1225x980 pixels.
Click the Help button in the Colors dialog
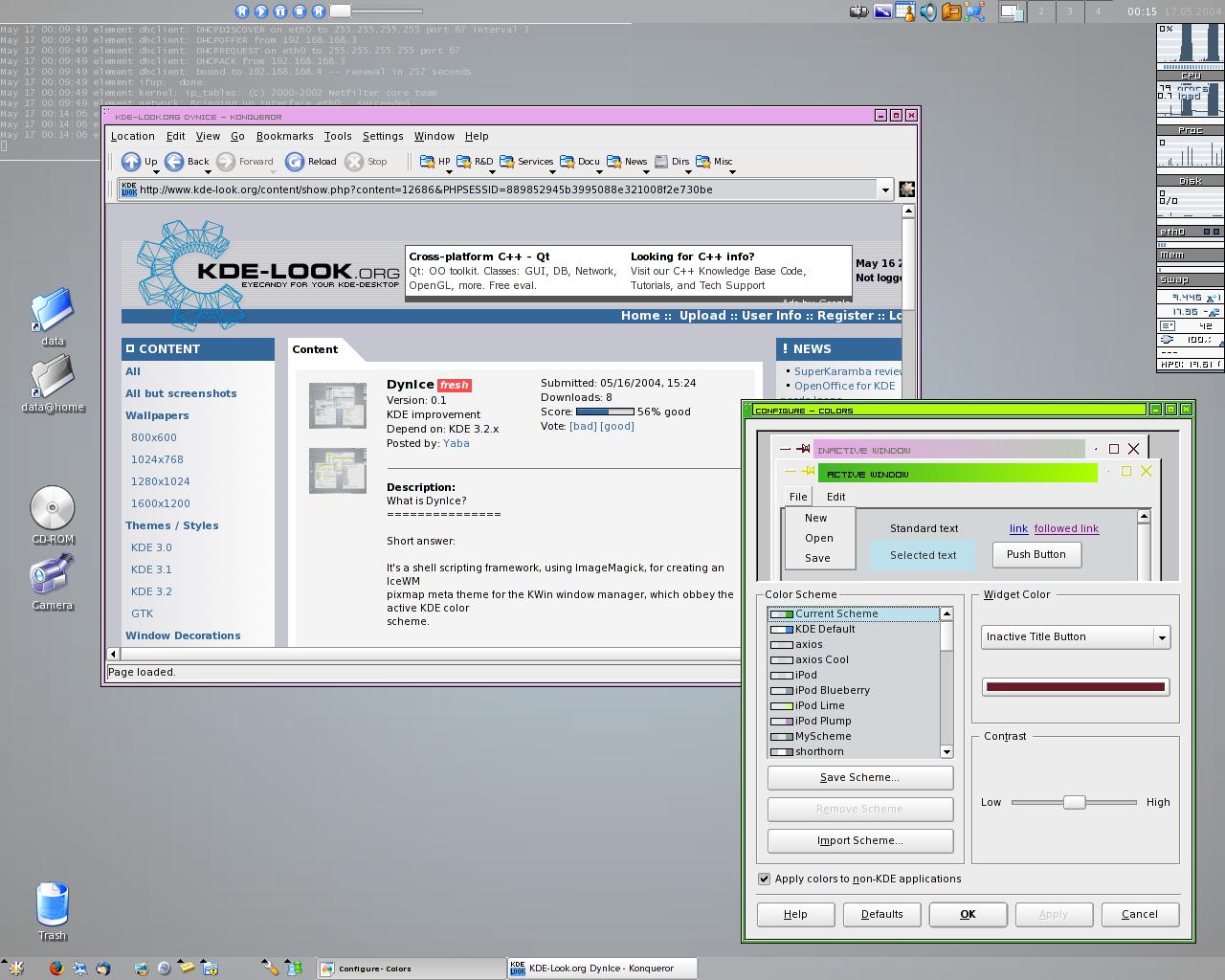click(795, 914)
